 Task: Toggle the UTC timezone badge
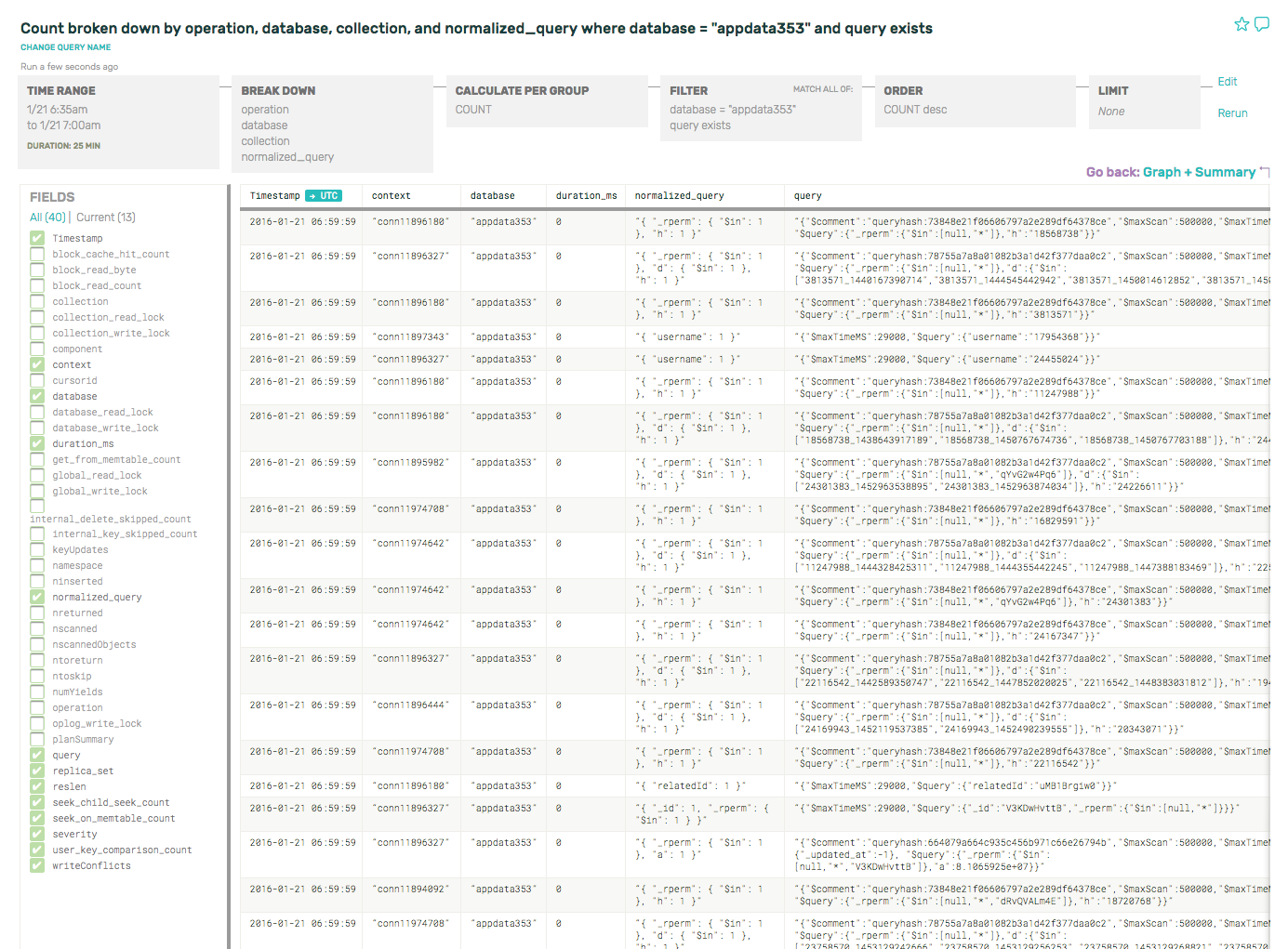pyautogui.click(x=324, y=196)
